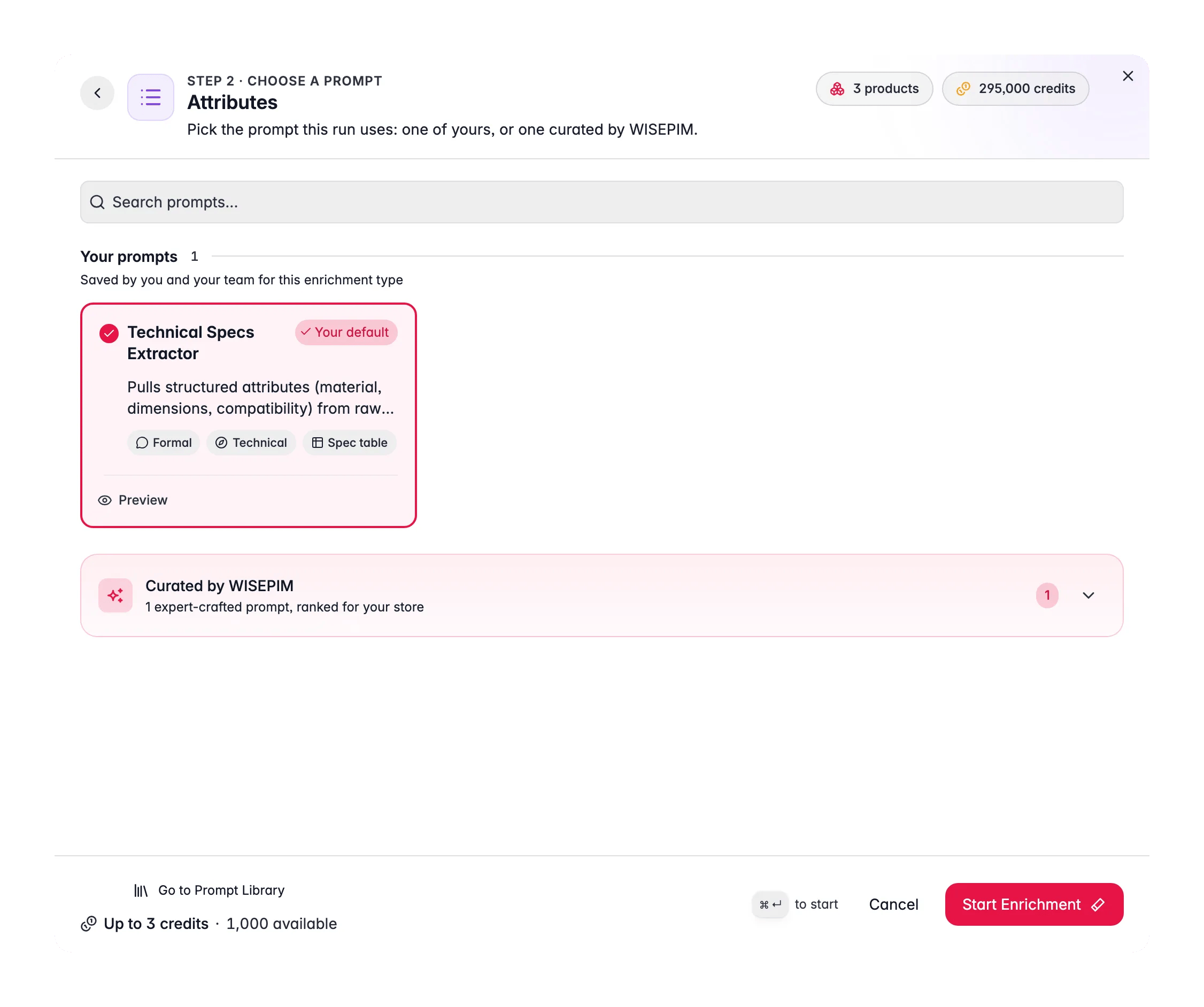Screen dimensions: 1204x1007
Task: Click the Prompt Library books icon
Action: (141, 890)
